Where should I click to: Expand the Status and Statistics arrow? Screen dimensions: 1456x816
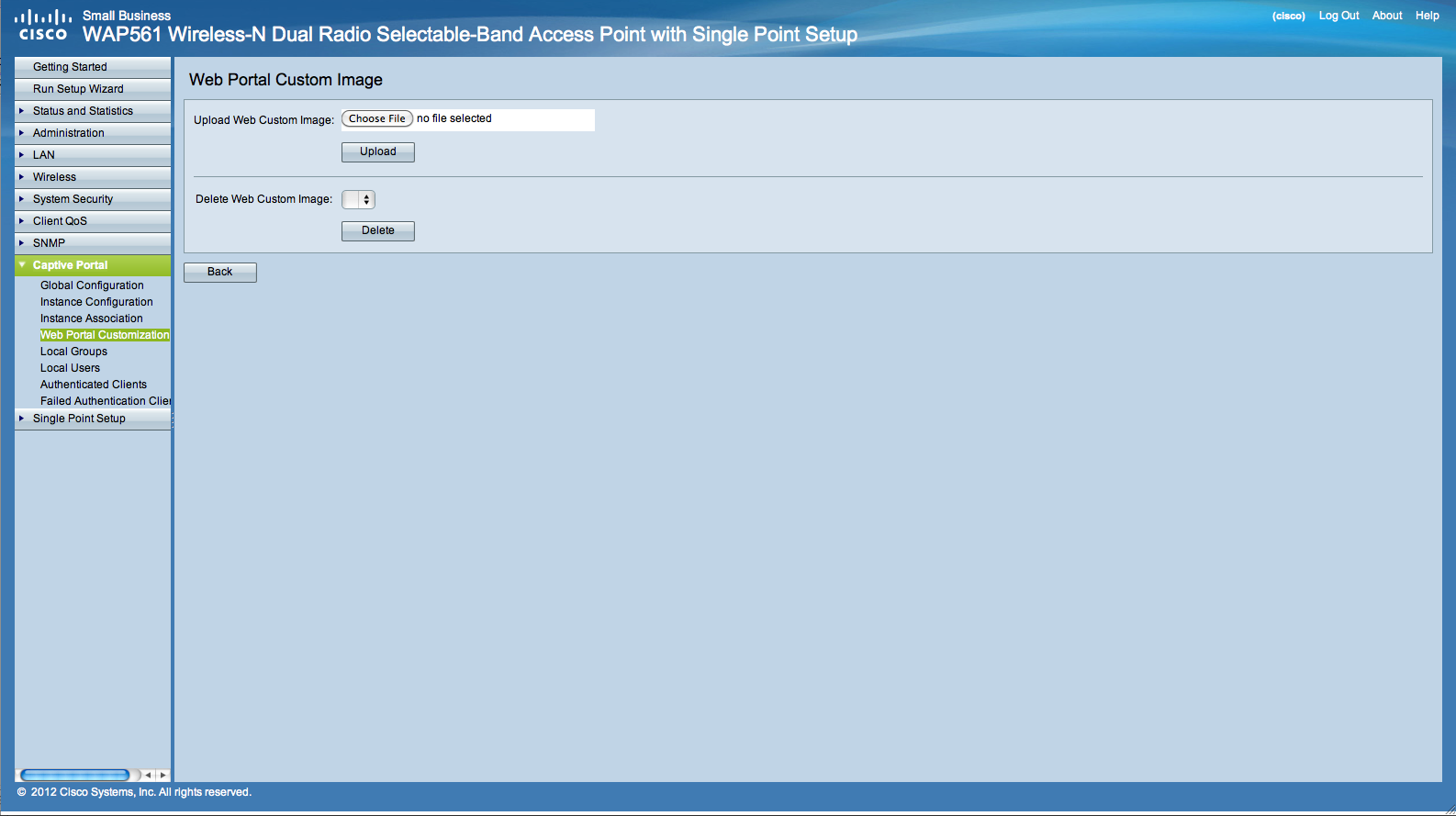click(21, 110)
